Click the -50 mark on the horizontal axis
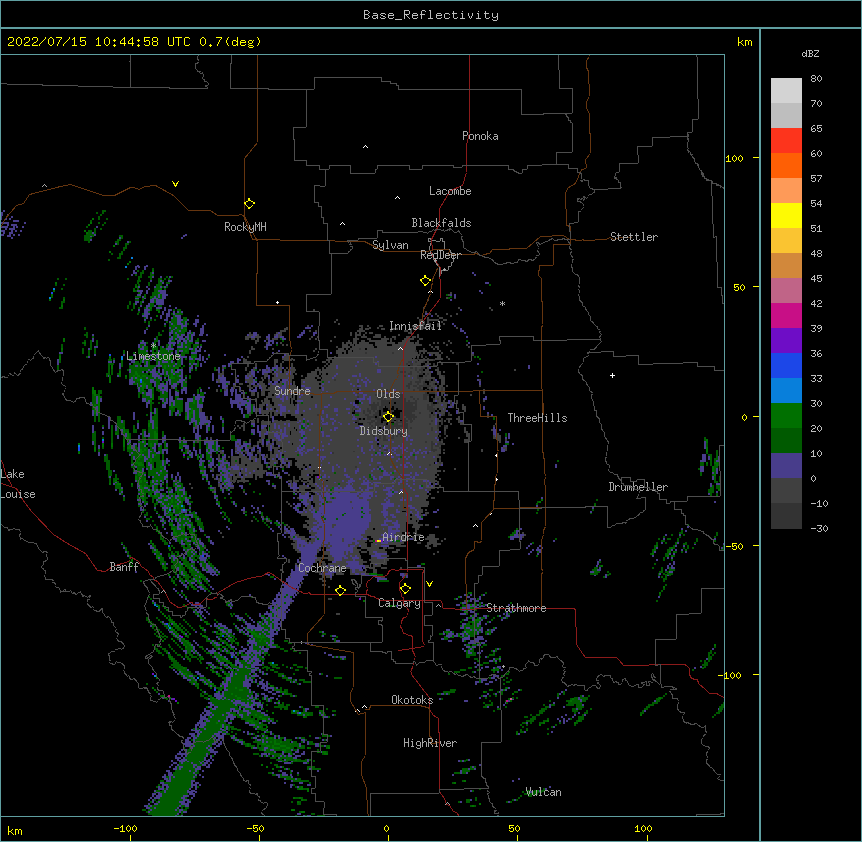862x842 pixels. click(255, 828)
